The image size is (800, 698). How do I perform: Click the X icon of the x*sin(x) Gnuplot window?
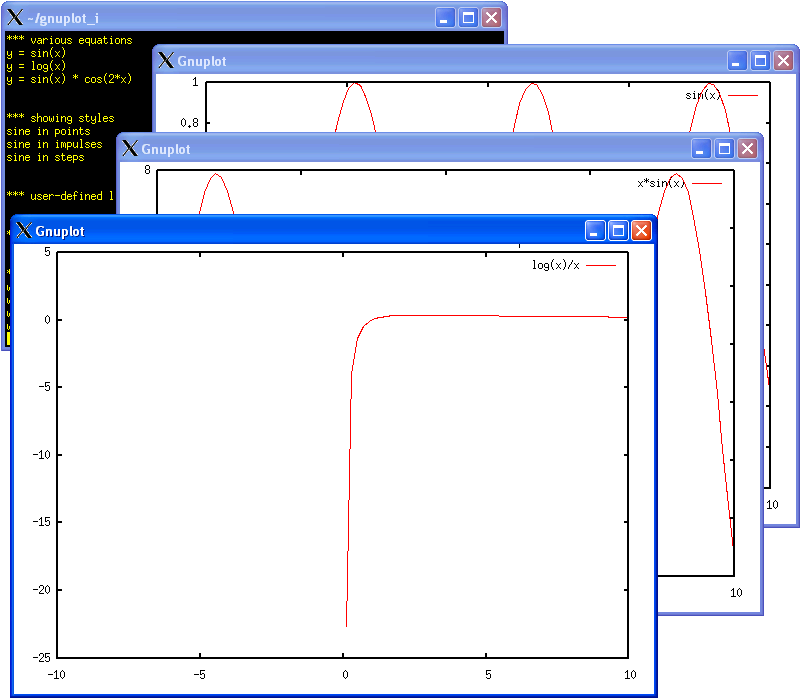[x=130, y=149]
